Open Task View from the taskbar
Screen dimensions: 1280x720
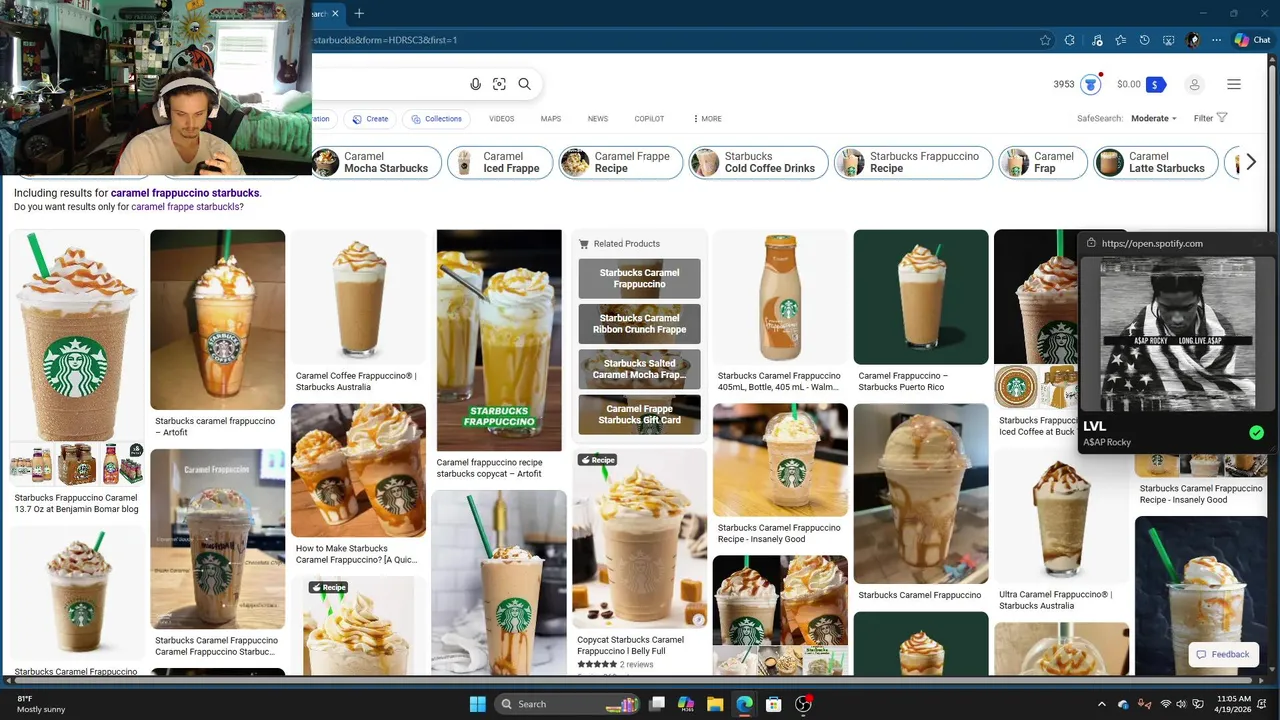(x=657, y=704)
